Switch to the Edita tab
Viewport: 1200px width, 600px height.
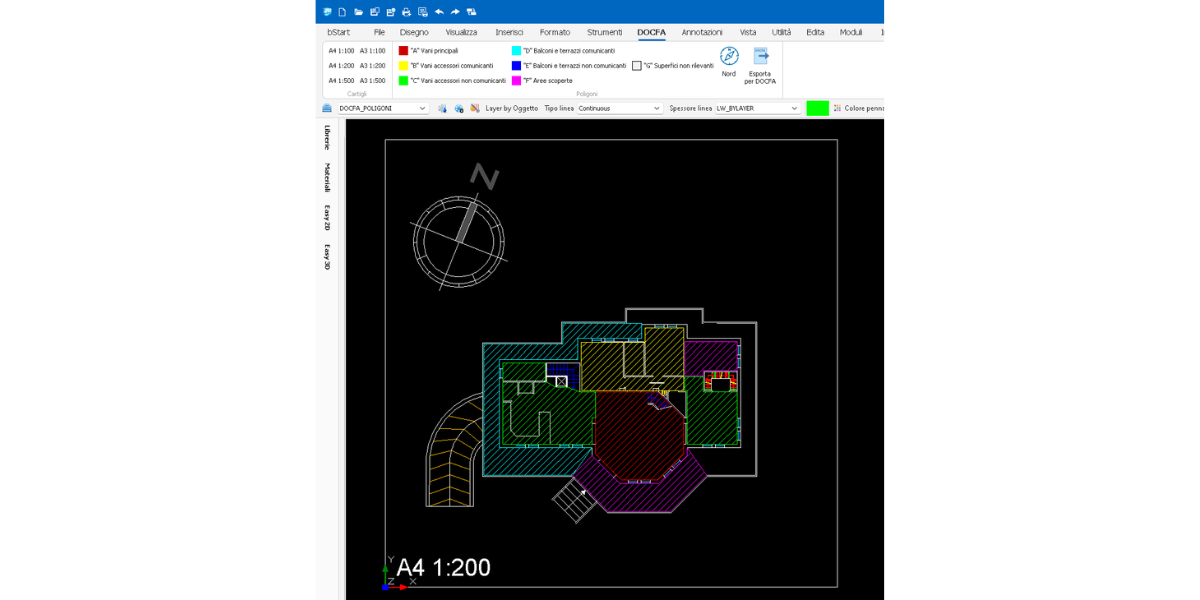tap(815, 32)
